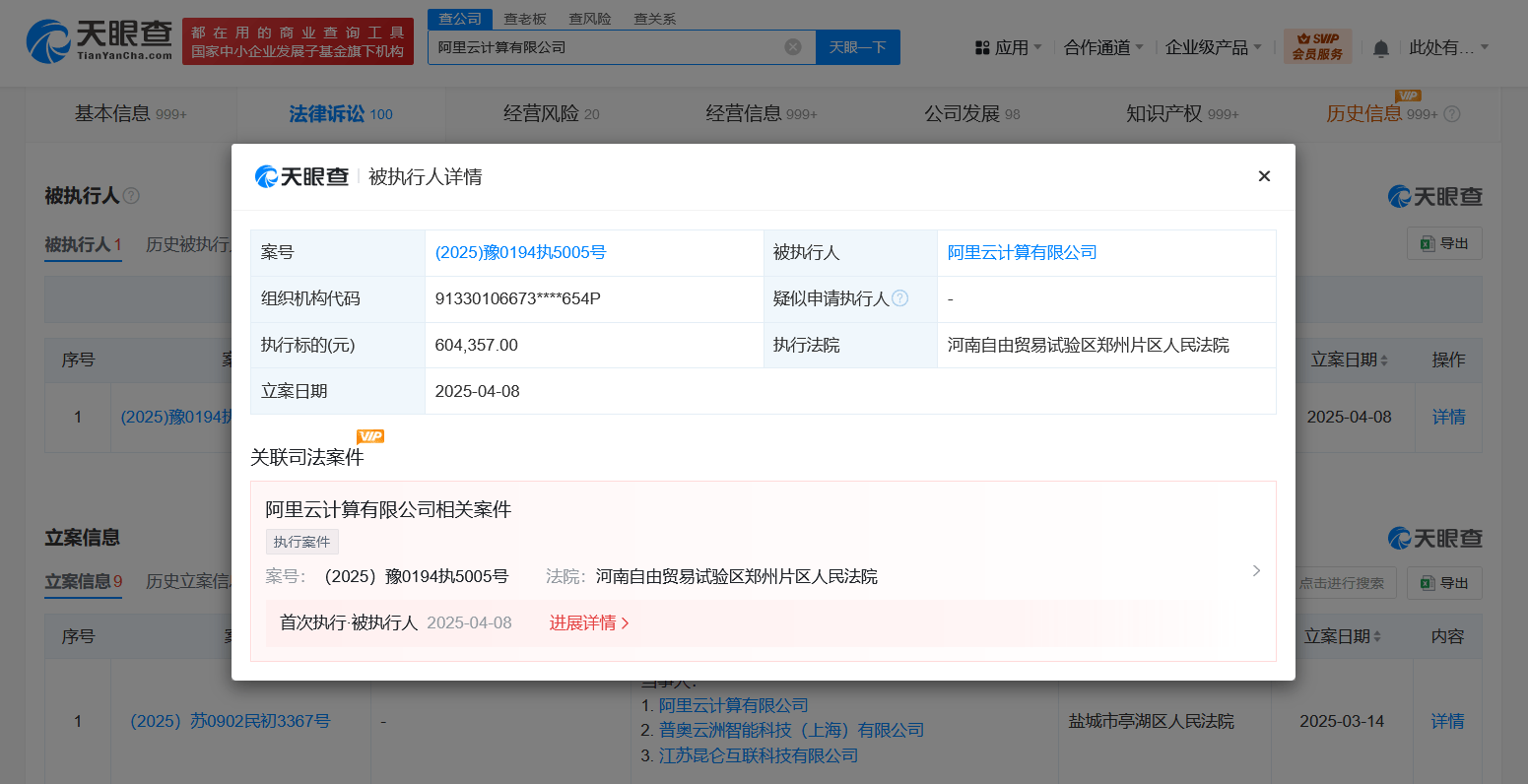Click the 组织机构代码 value 91330106673****654P
The width and height of the screenshot is (1528, 784).
(518, 299)
